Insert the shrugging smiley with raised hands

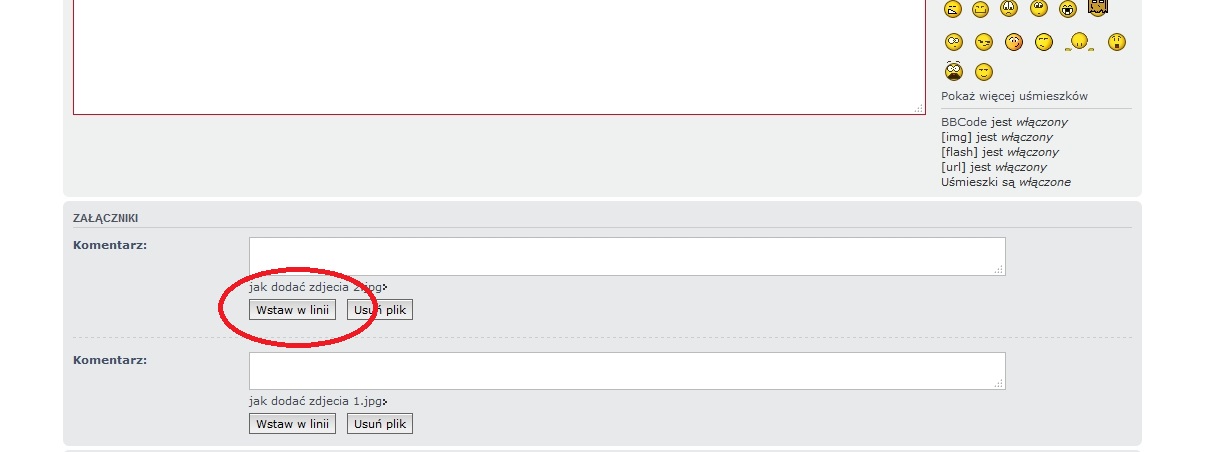click(1079, 42)
